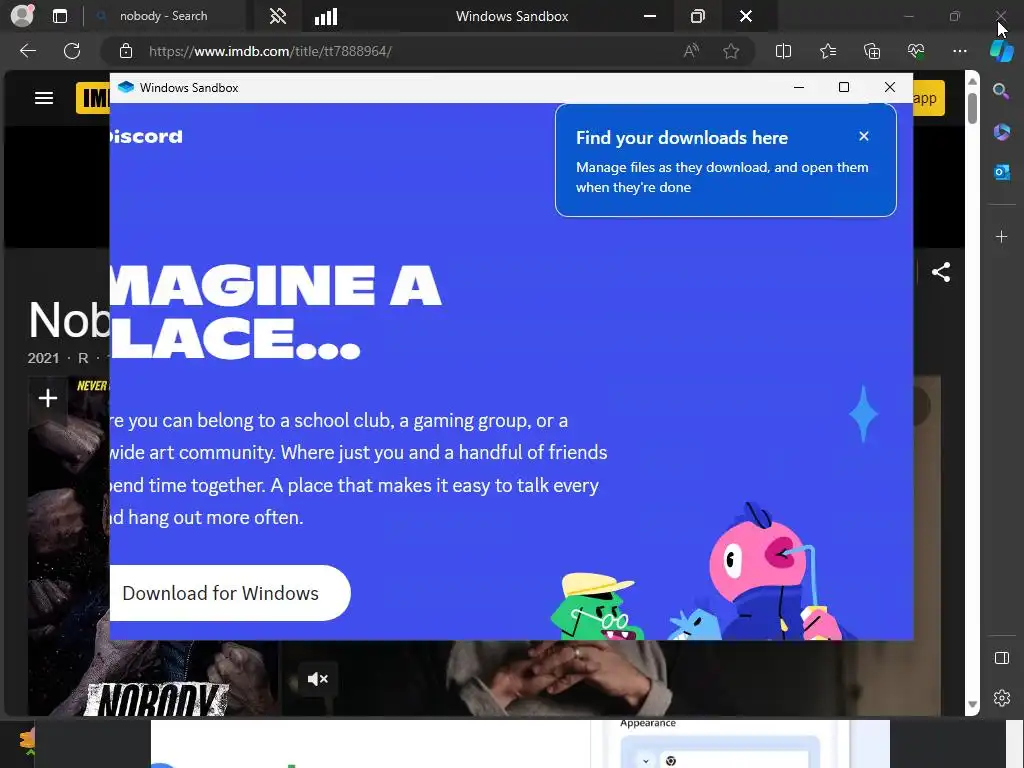Open Browser essentials heart icon
Viewport: 1024px width, 768px height.
click(x=916, y=51)
